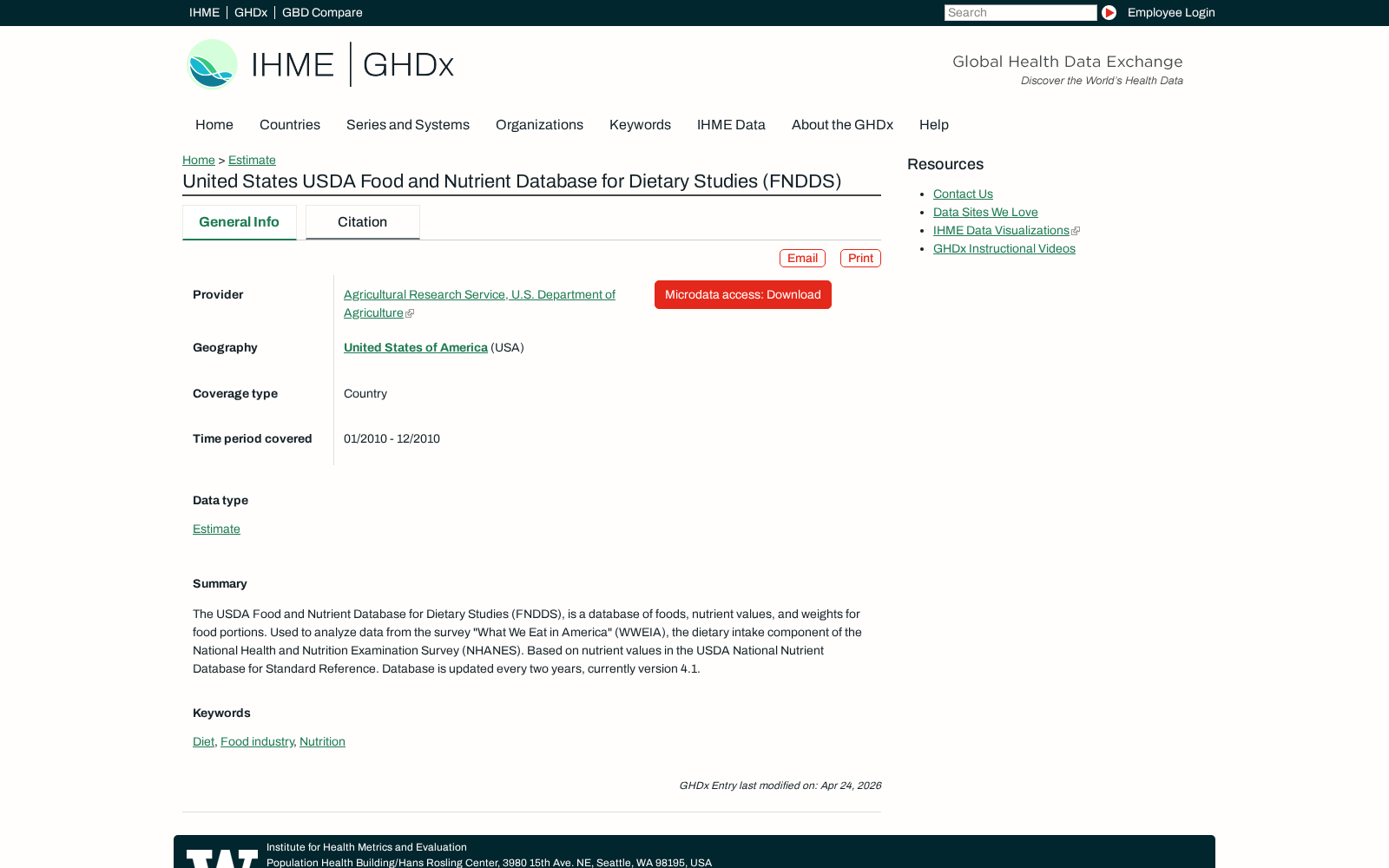Click 'Institute for Health Metrics and Evaluation' footer text

click(x=366, y=847)
